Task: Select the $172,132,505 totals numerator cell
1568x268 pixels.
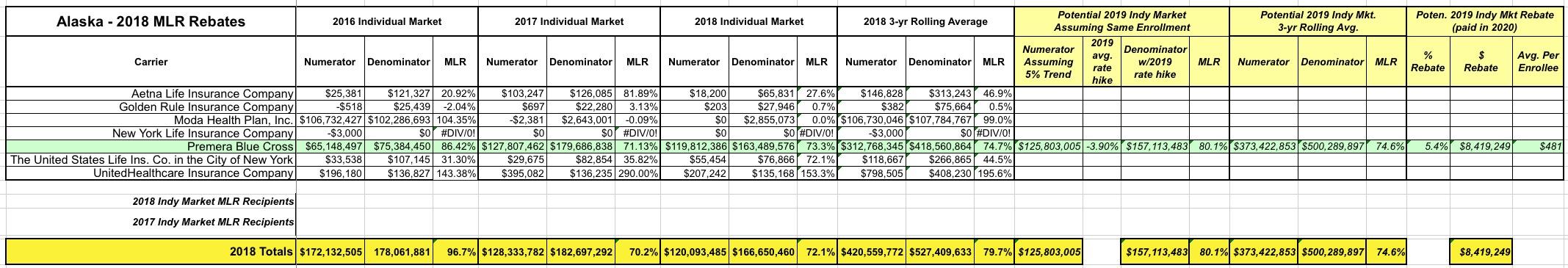Action: [330, 252]
